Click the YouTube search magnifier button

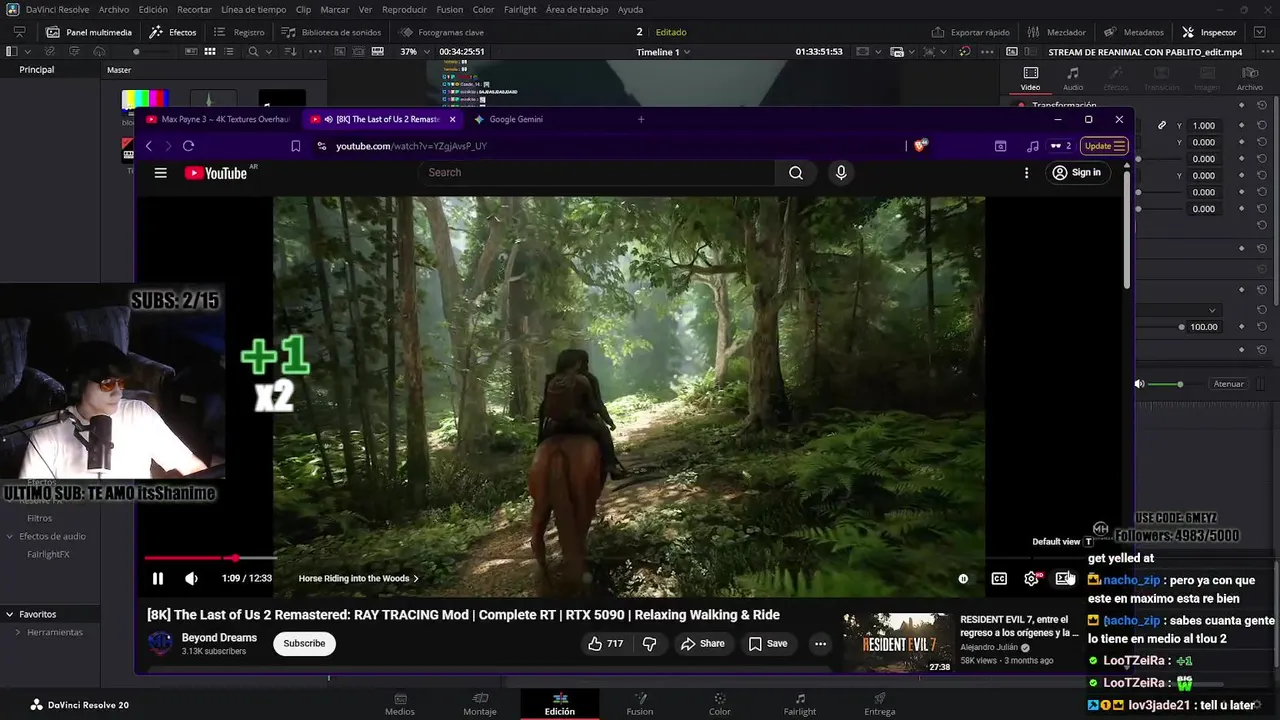[x=796, y=172]
